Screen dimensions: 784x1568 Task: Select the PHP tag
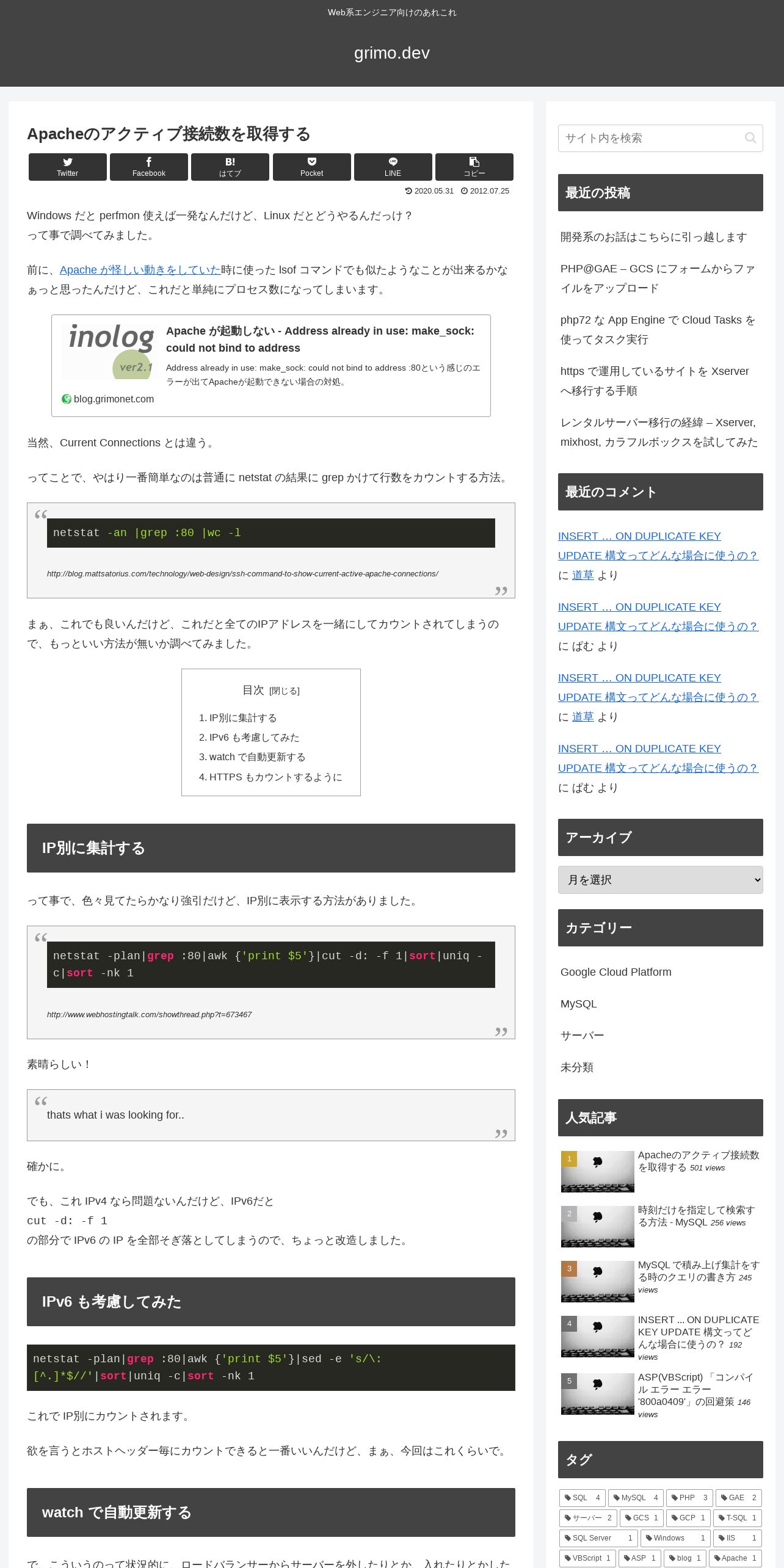pos(689,1498)
